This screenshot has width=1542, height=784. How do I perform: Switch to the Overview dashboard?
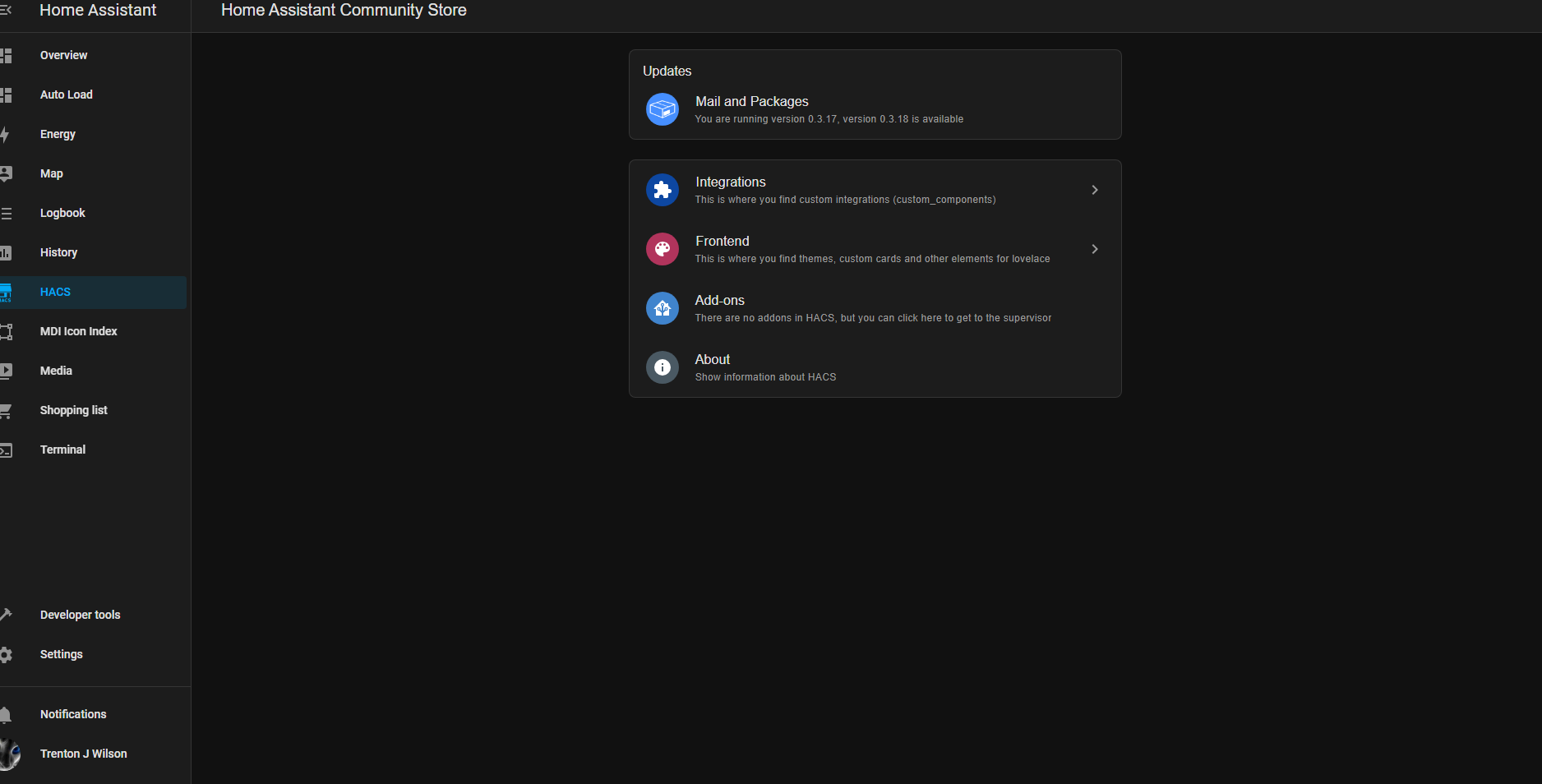click(63, 55)
